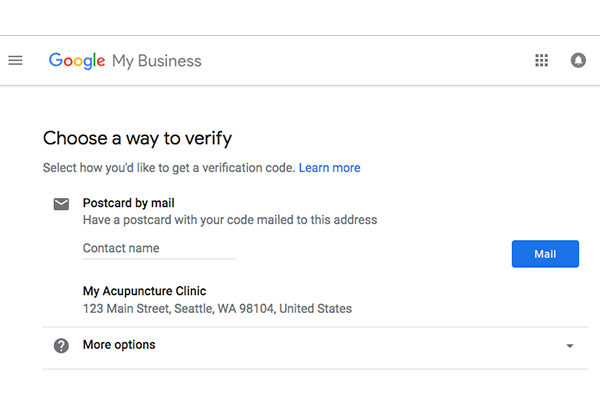Click the verification code instruction text

coord(169,168)
